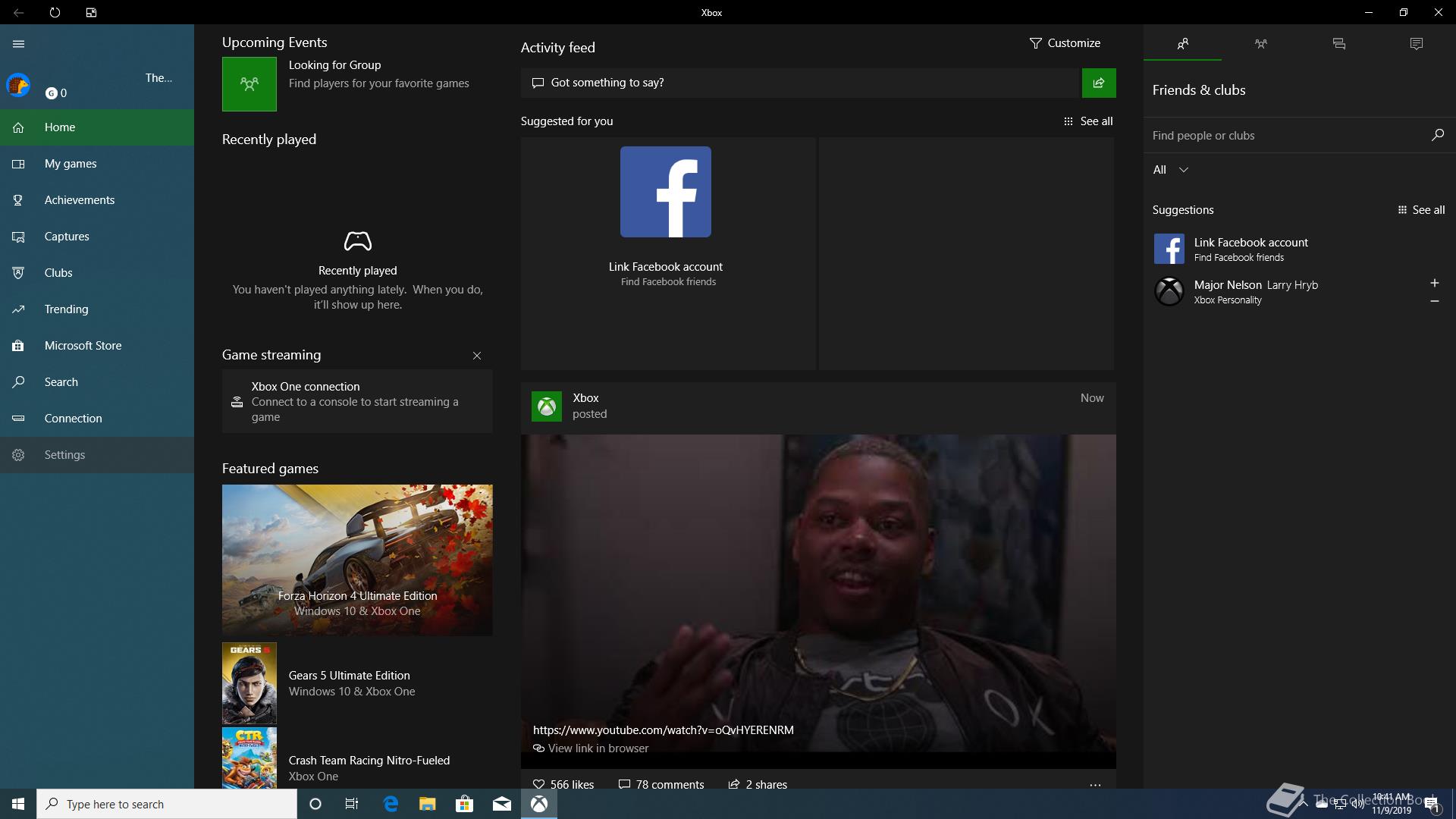The height and width of the screenshot is (819, 1456).
Task: Share the Xbox post
Action: click(758, 784)
